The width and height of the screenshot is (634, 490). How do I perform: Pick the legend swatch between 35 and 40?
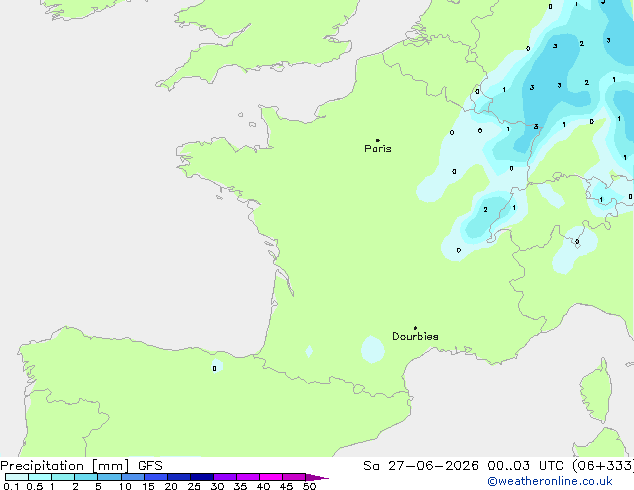click(248, 477)
